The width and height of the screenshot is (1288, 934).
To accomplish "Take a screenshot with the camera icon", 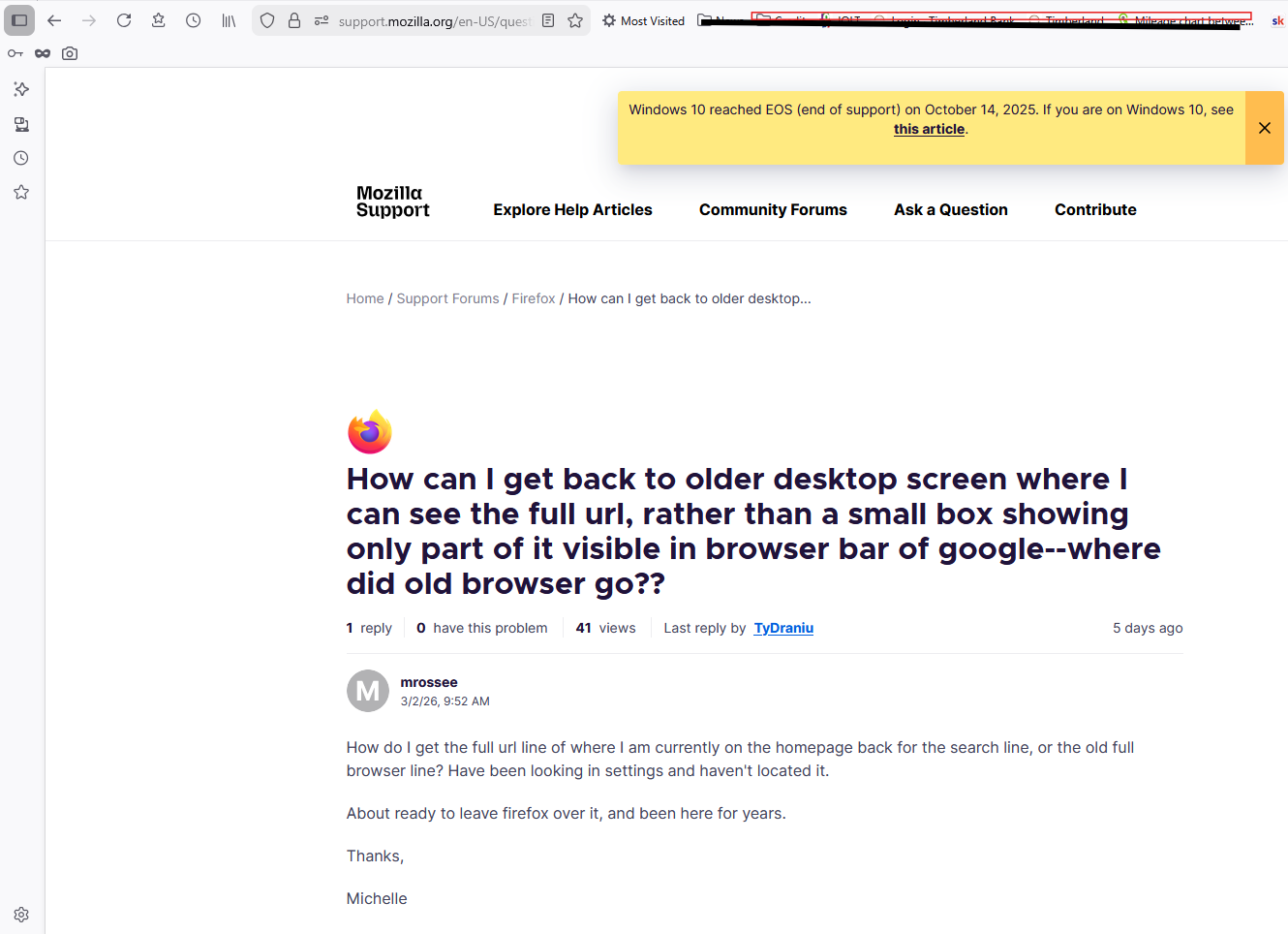I will (x=70, y=53).
